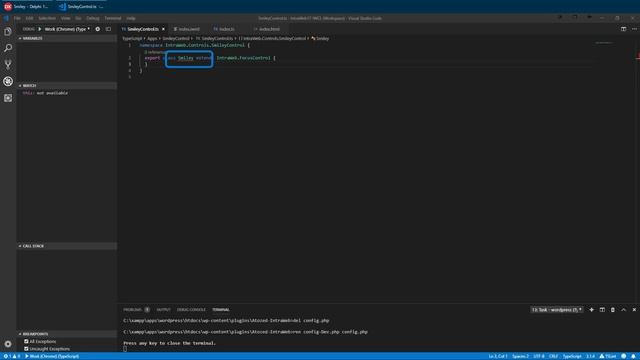Open the Search view in activity bar
640x360 pixels.
pos(8,48)
